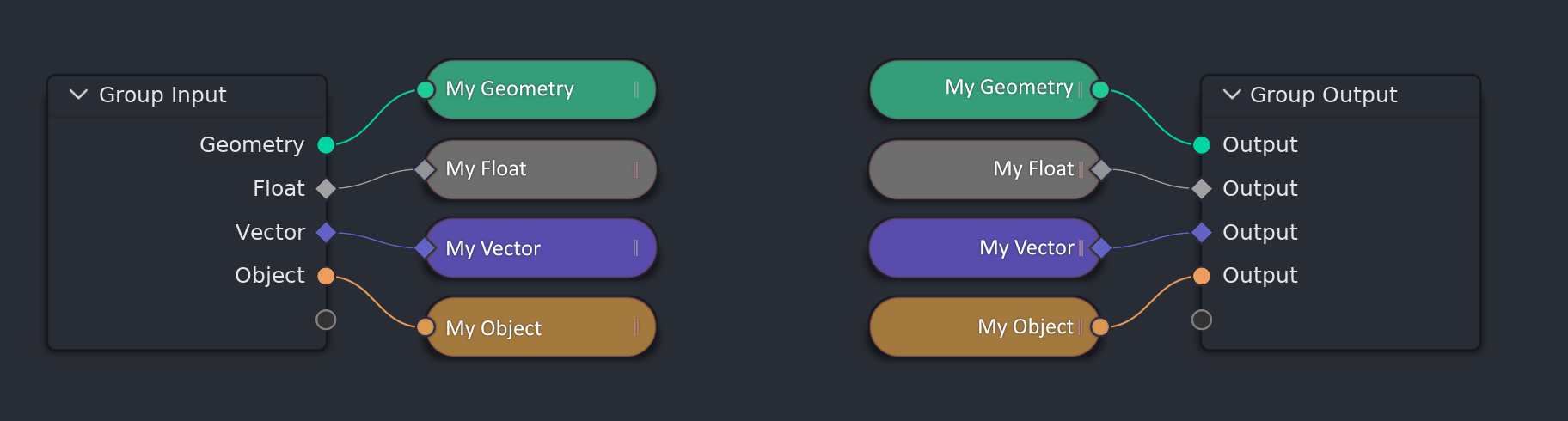Image resolution: width=1568 pixels, height=421 pixels.
Task: Select the right My Geometry node
Action: (985, 89)
